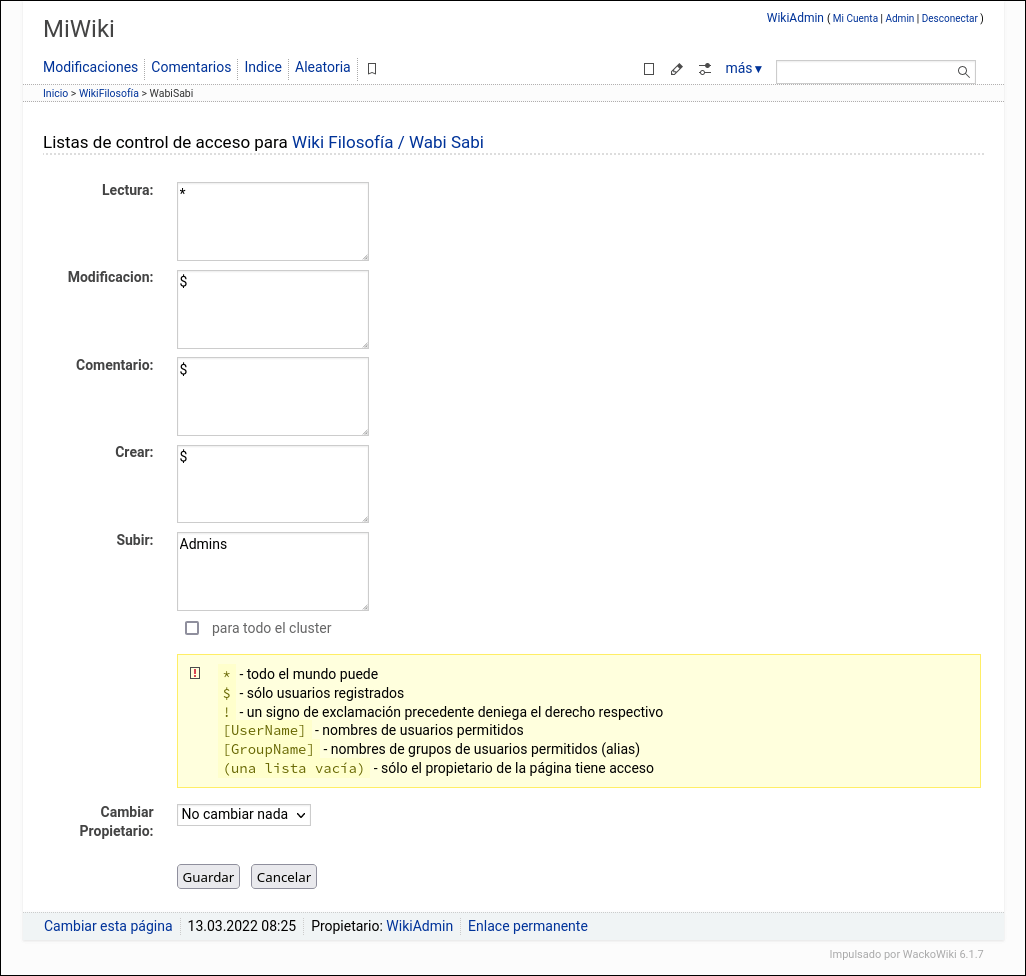Click the Cancelar button

284,877
